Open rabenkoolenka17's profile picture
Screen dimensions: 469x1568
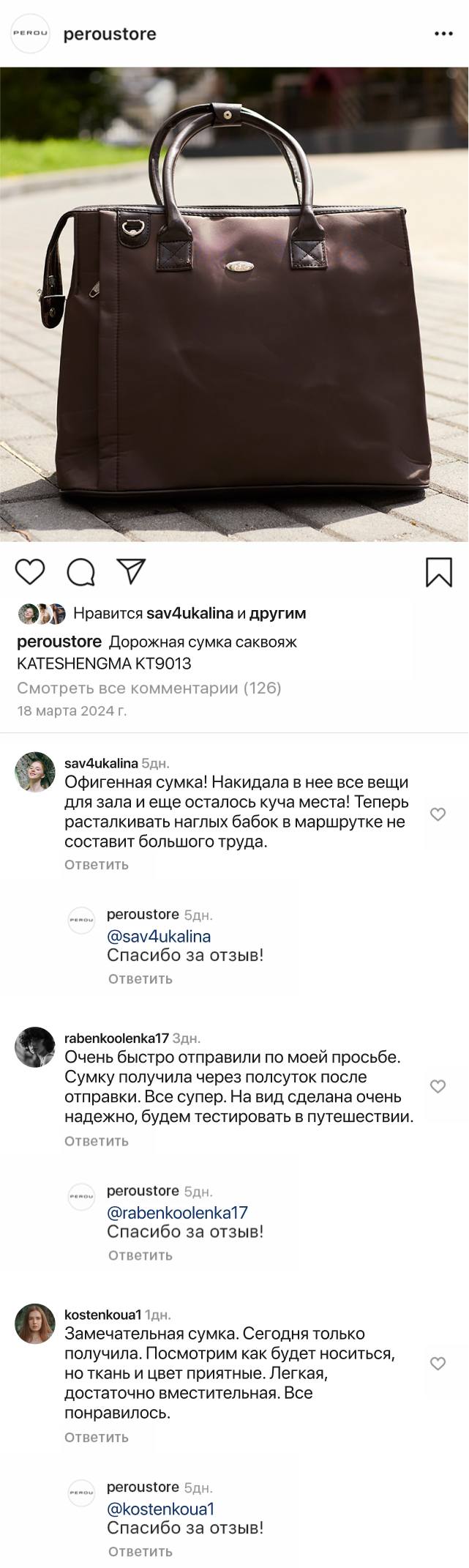(35, 1047)
